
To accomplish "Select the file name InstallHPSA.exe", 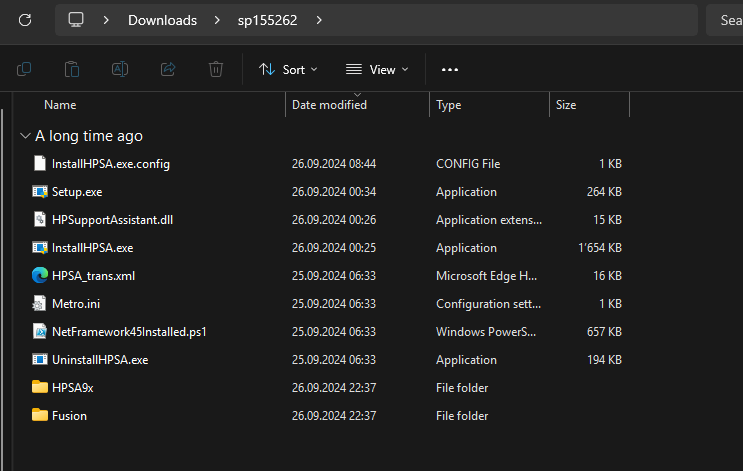I will click(x=92, y=248).
